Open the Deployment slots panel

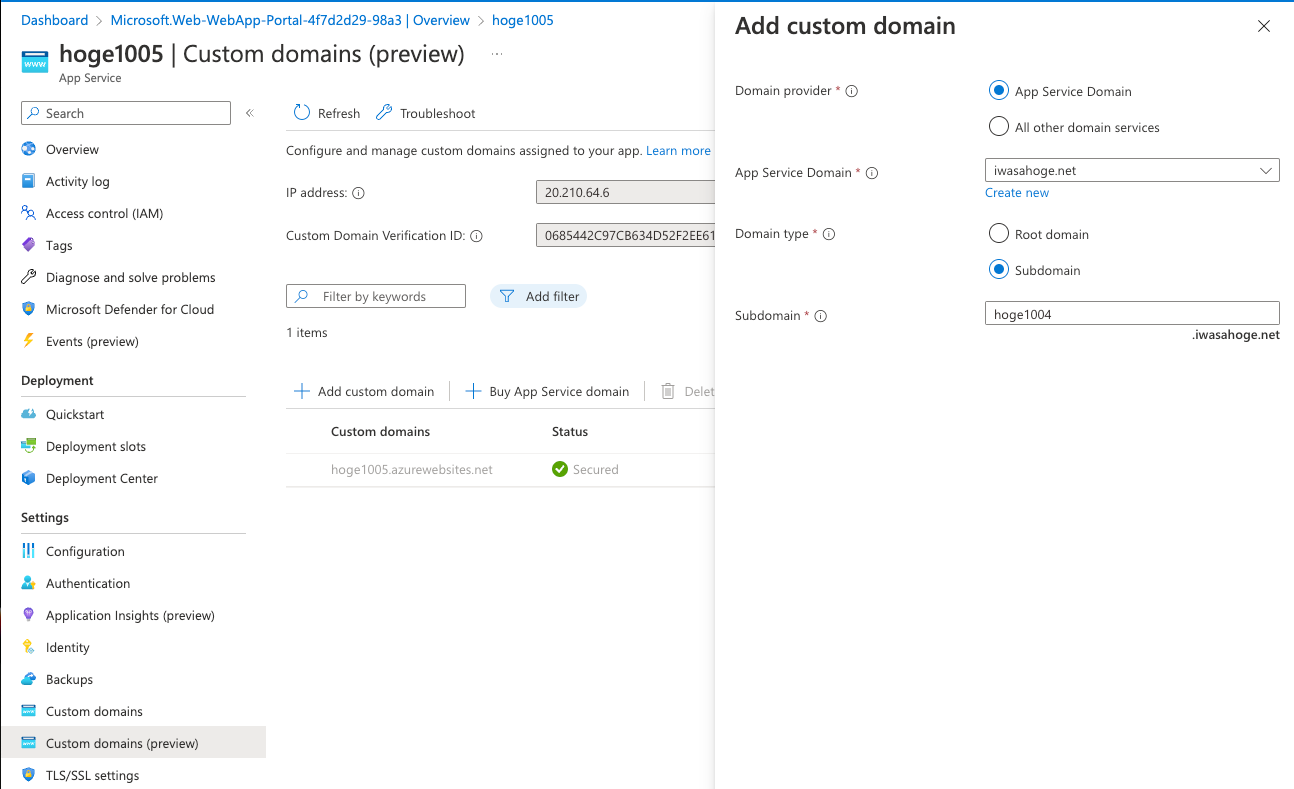(27, 446)
